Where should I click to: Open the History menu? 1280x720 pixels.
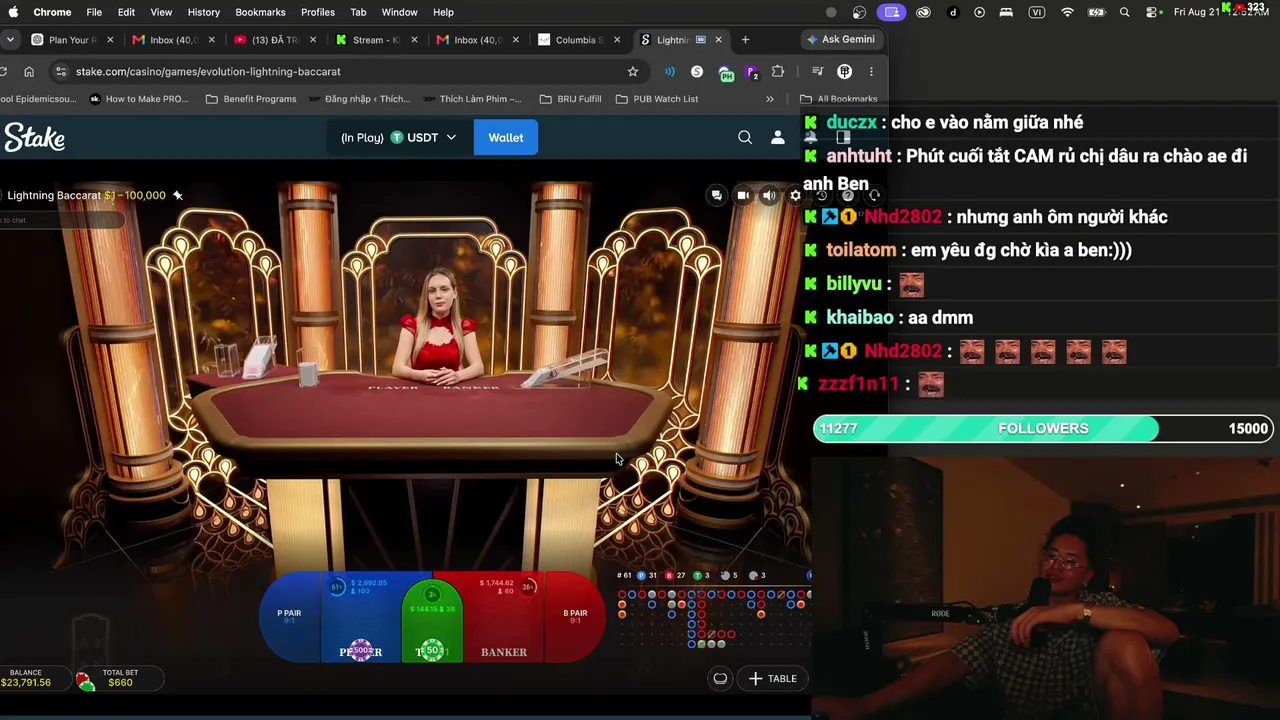click(x=203, y=12)
